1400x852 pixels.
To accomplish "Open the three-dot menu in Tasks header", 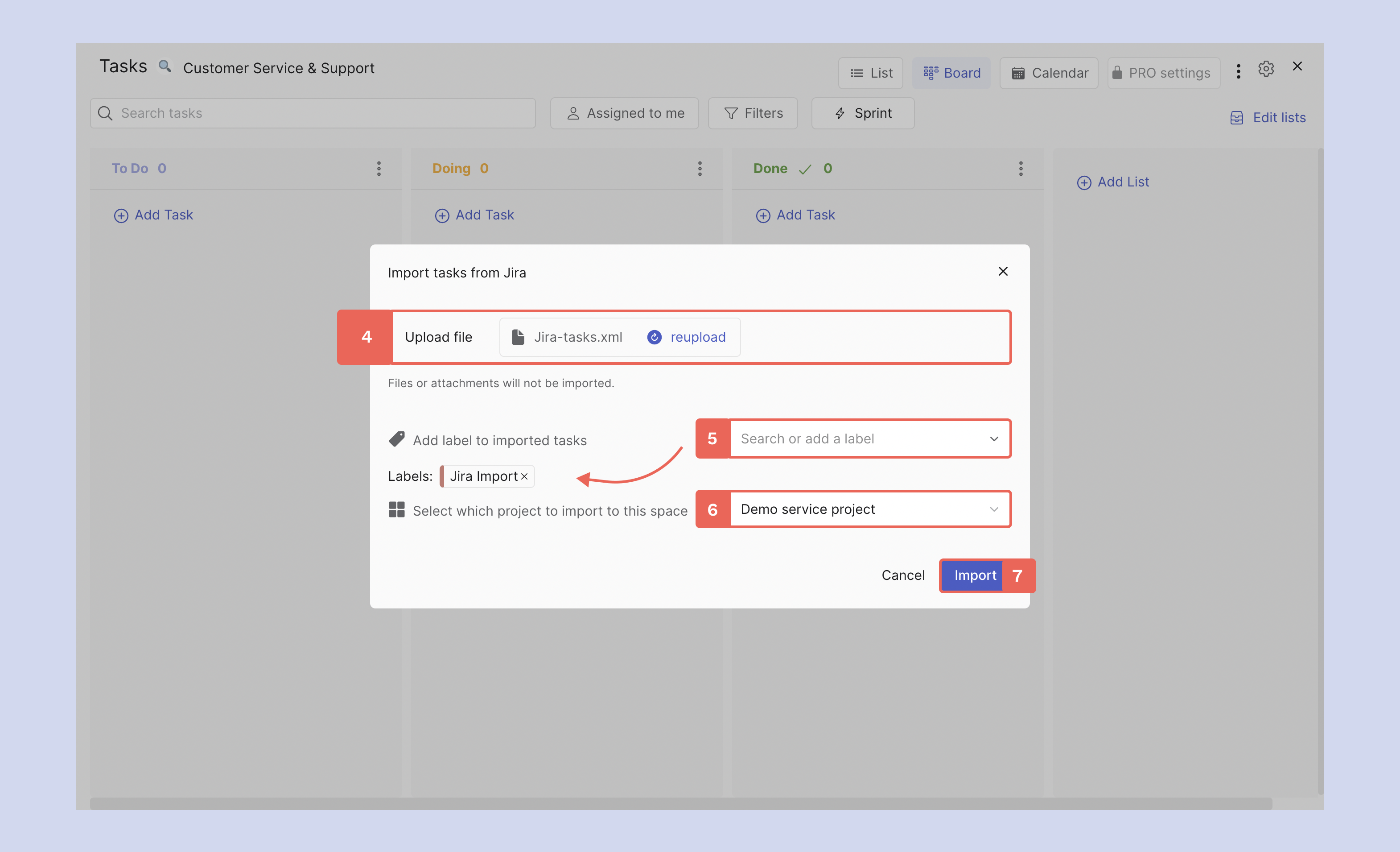I will click(x=1238, y=71).
